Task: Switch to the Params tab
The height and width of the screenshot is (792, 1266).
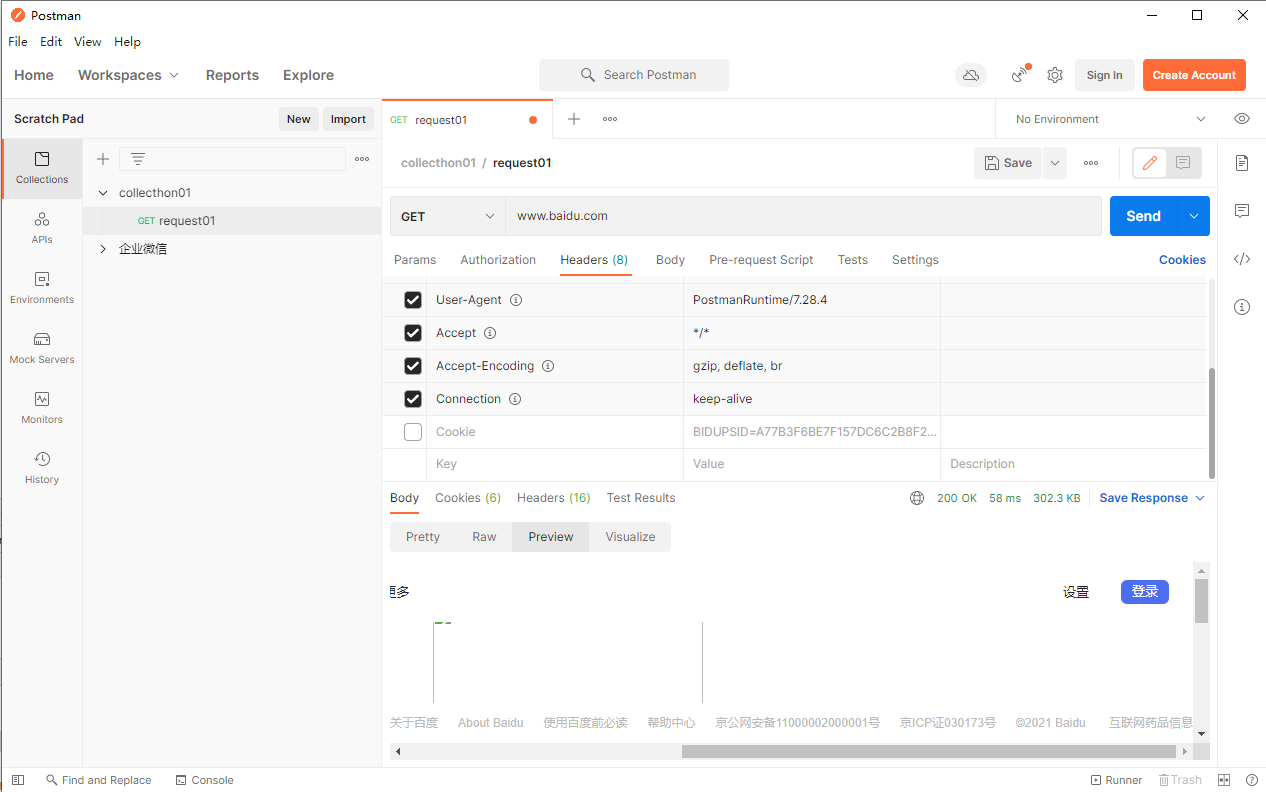Action: (415, 260)
